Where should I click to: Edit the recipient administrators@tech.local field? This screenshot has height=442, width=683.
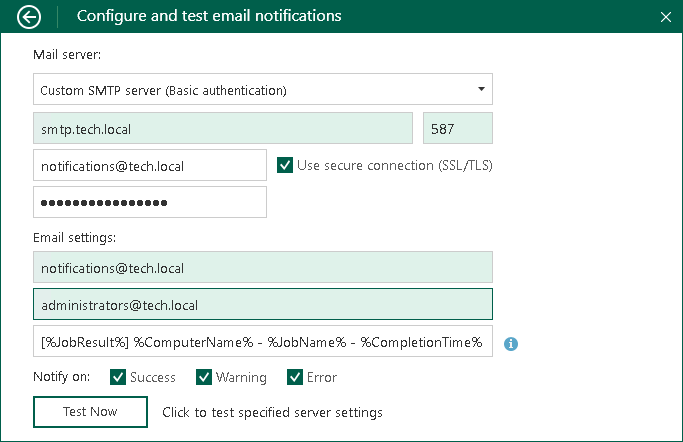click(263, 305)
